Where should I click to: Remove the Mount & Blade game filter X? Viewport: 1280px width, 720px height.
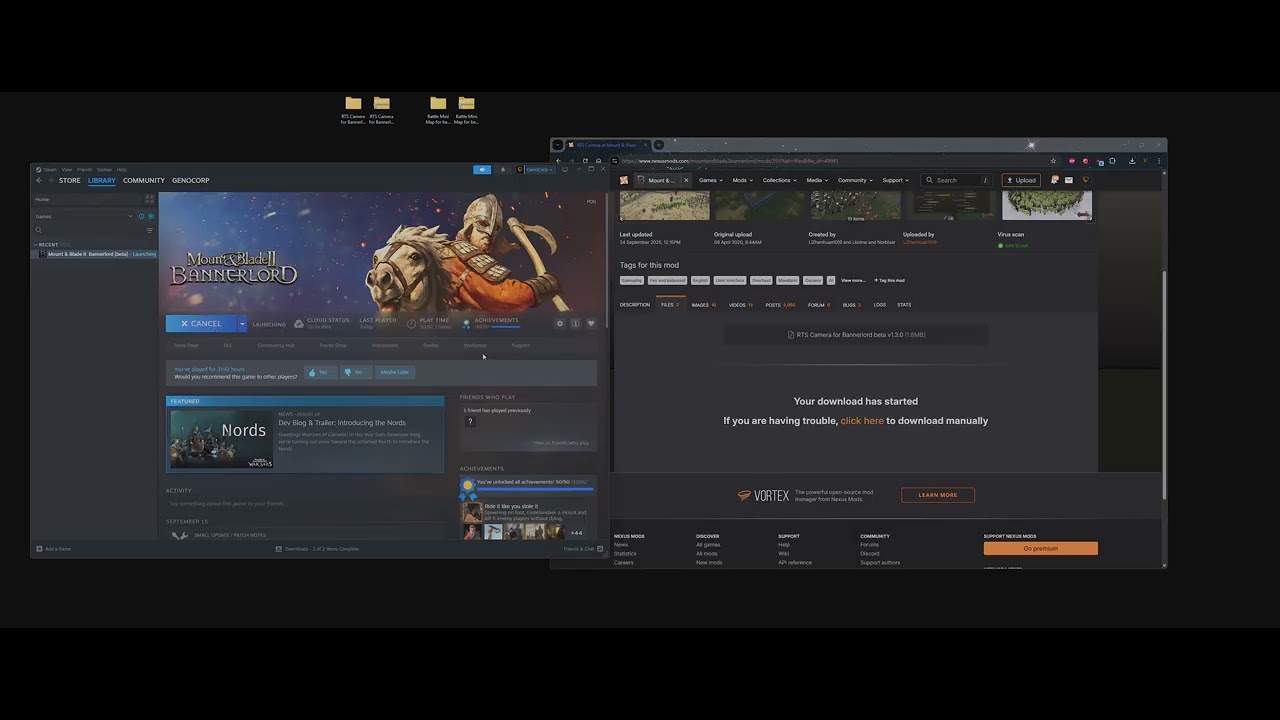pyautogui.click(x=686, y=180)
